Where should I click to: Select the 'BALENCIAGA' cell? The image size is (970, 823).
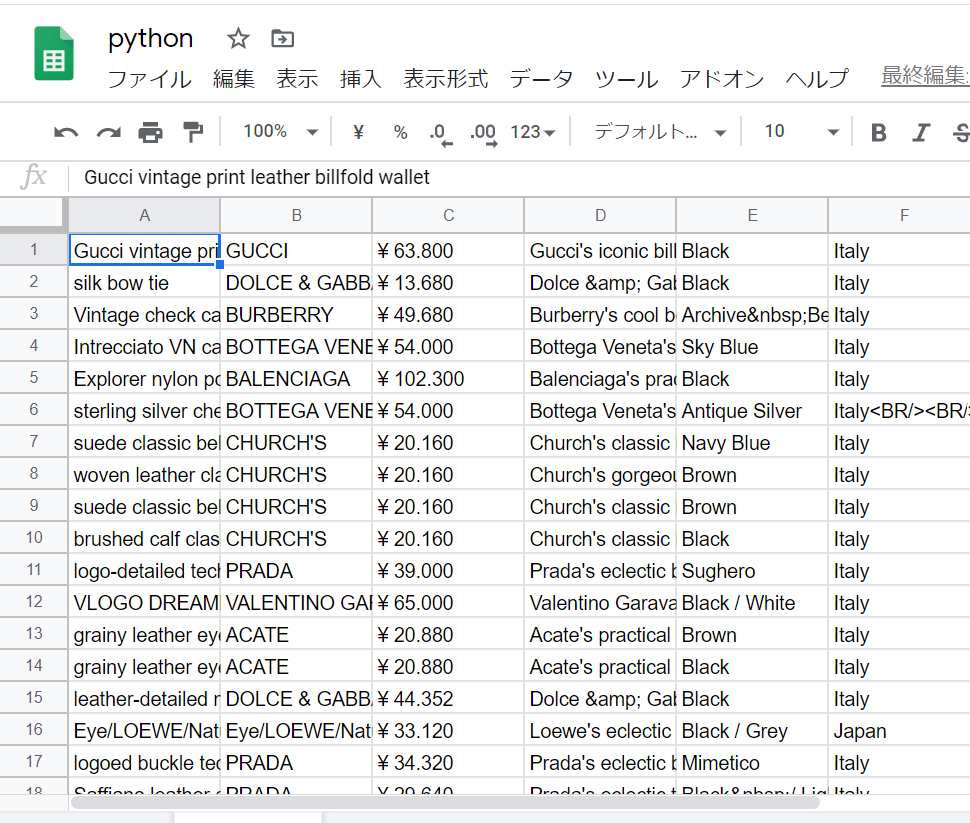point(296,378)
